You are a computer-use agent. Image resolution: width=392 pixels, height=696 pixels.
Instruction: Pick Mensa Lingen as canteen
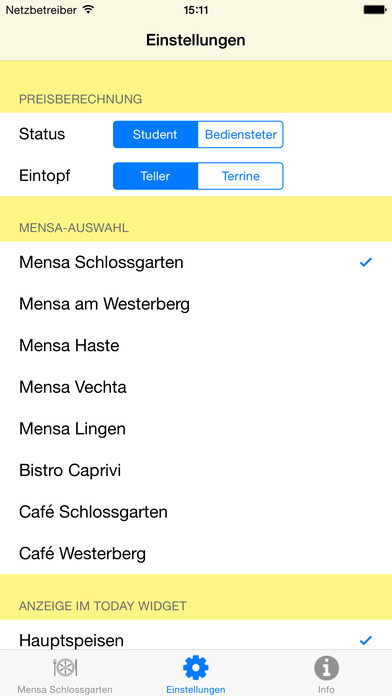pyautogui.click(x=196, y=429)
